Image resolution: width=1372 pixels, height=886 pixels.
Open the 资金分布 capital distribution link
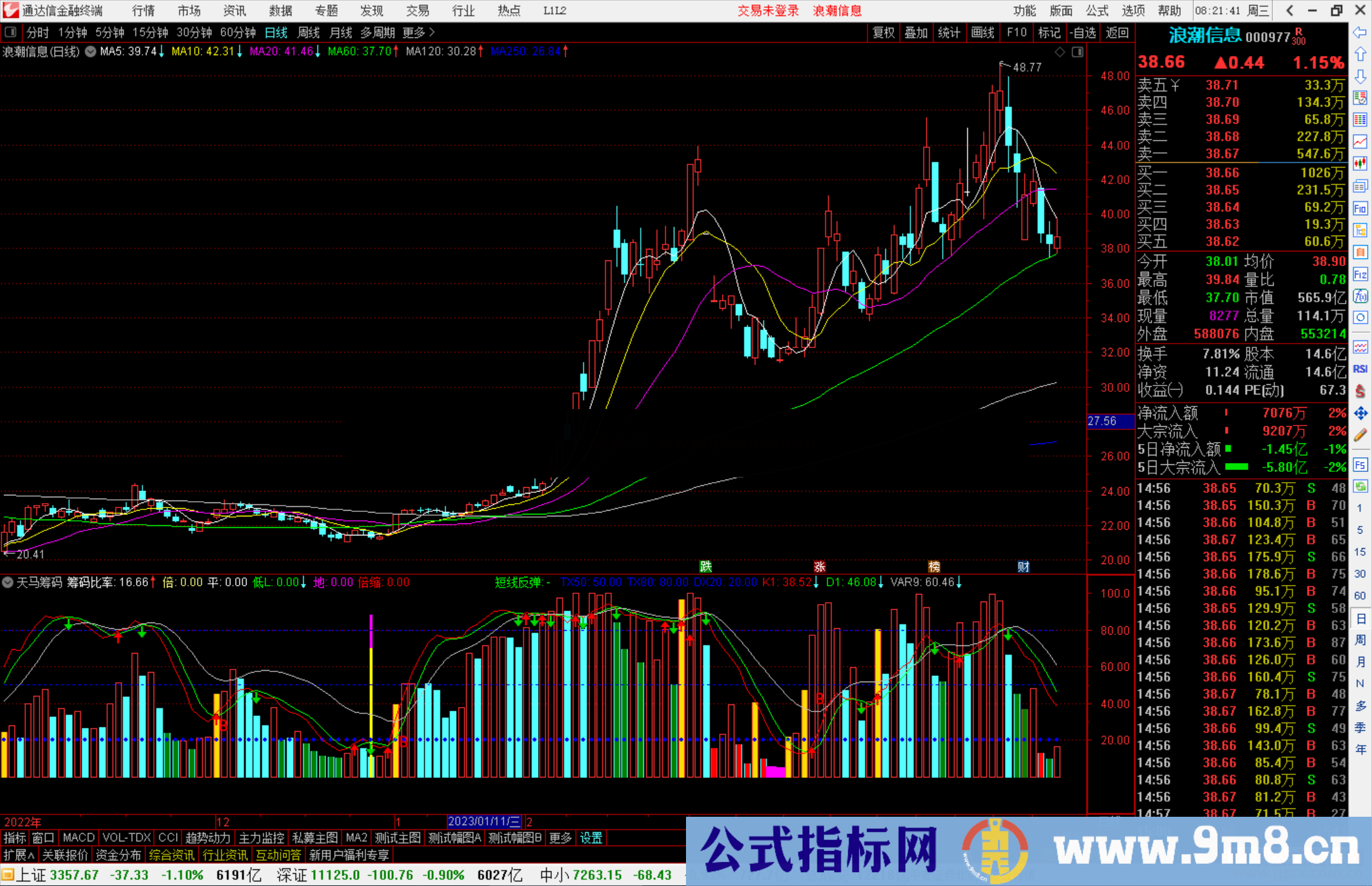click(x=118, y=855)
